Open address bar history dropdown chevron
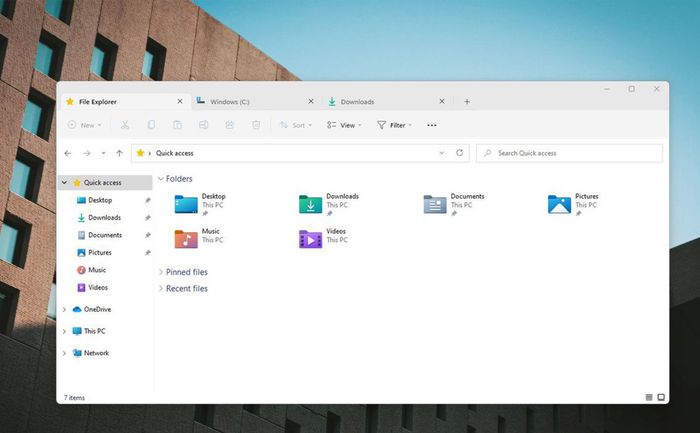 (442, 153)
